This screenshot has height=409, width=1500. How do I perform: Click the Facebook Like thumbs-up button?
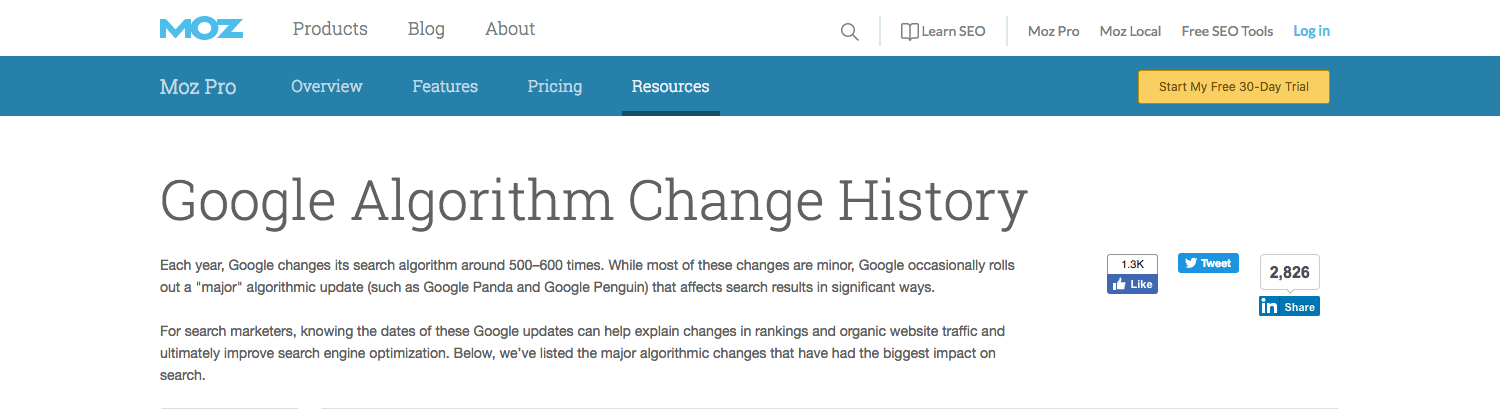[1132, 284]
